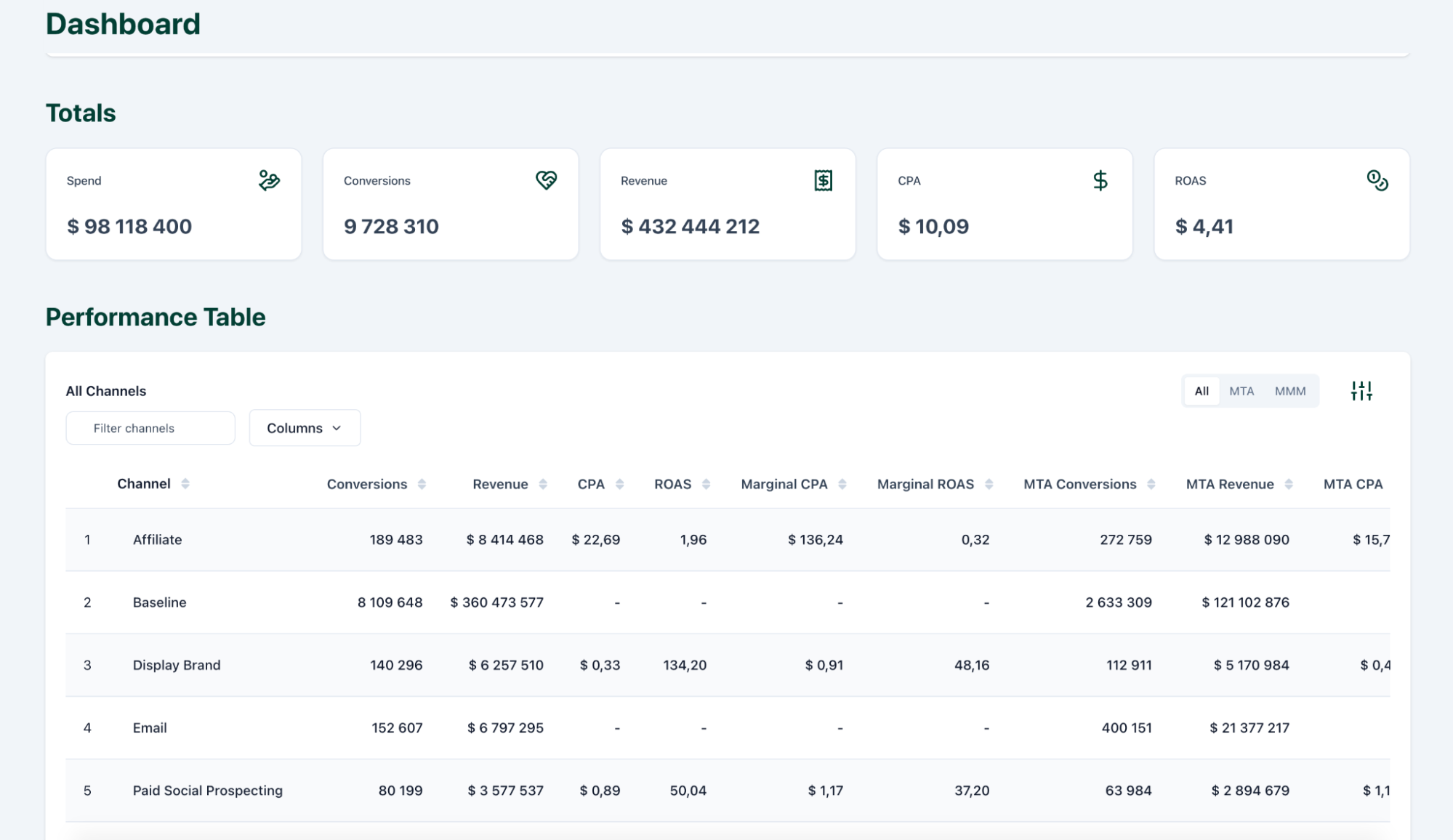This screenshot has height=840, width=1453.
Task: Sort by CPA column arrows
Action: coord(619,485)
